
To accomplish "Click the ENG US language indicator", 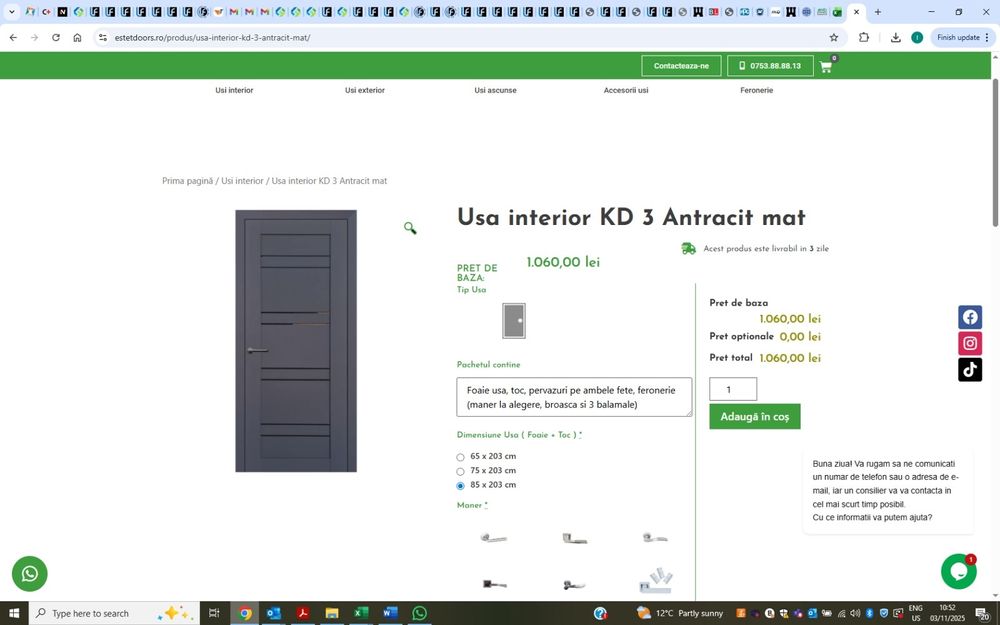I will coord(915,614).
